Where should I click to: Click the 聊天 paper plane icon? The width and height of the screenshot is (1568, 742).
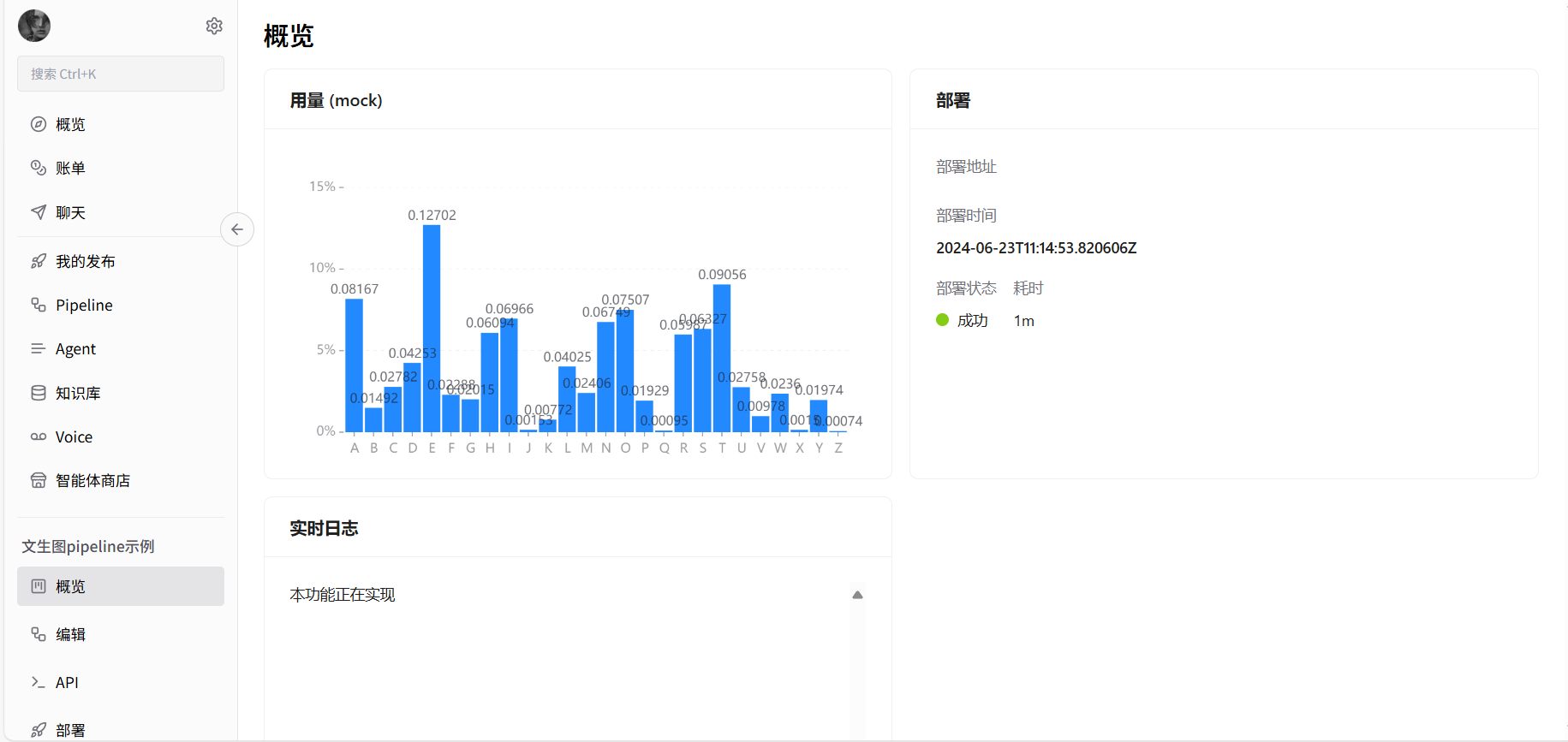coord(39,212)
